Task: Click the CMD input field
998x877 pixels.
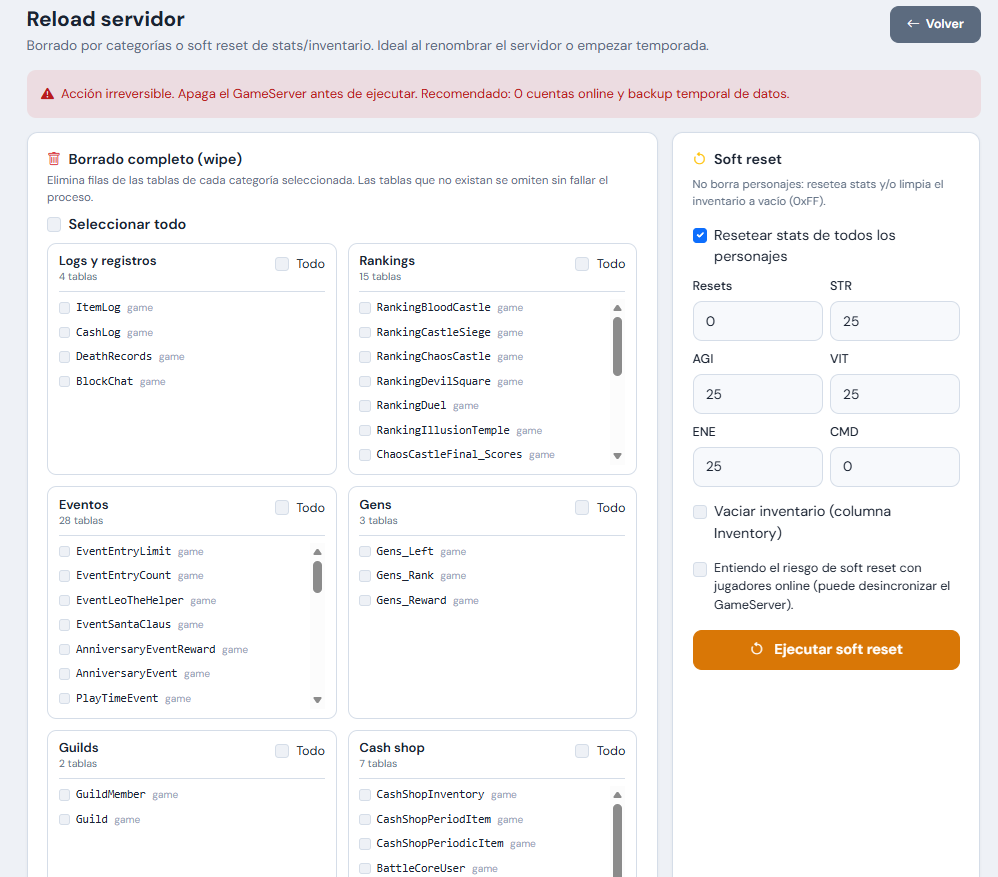Action: [x=894, y=467]
